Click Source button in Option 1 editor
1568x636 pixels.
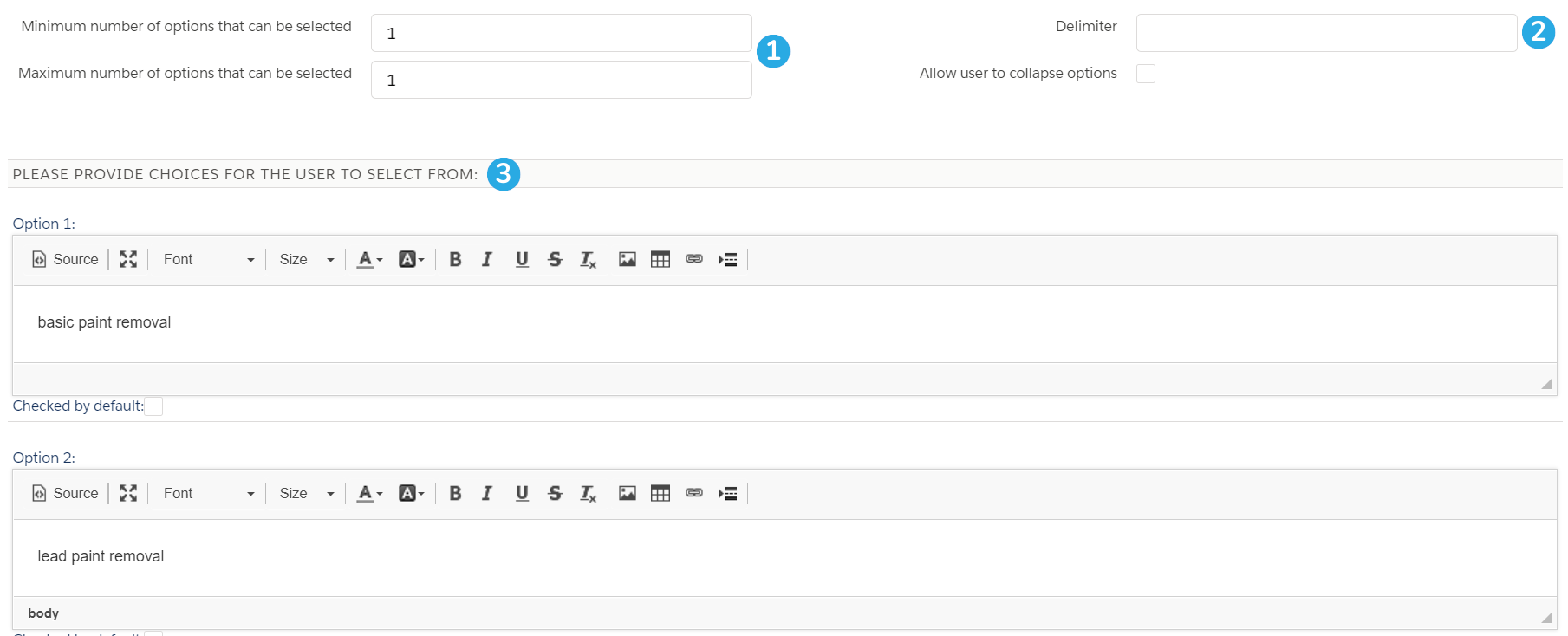tap(65, 259)
